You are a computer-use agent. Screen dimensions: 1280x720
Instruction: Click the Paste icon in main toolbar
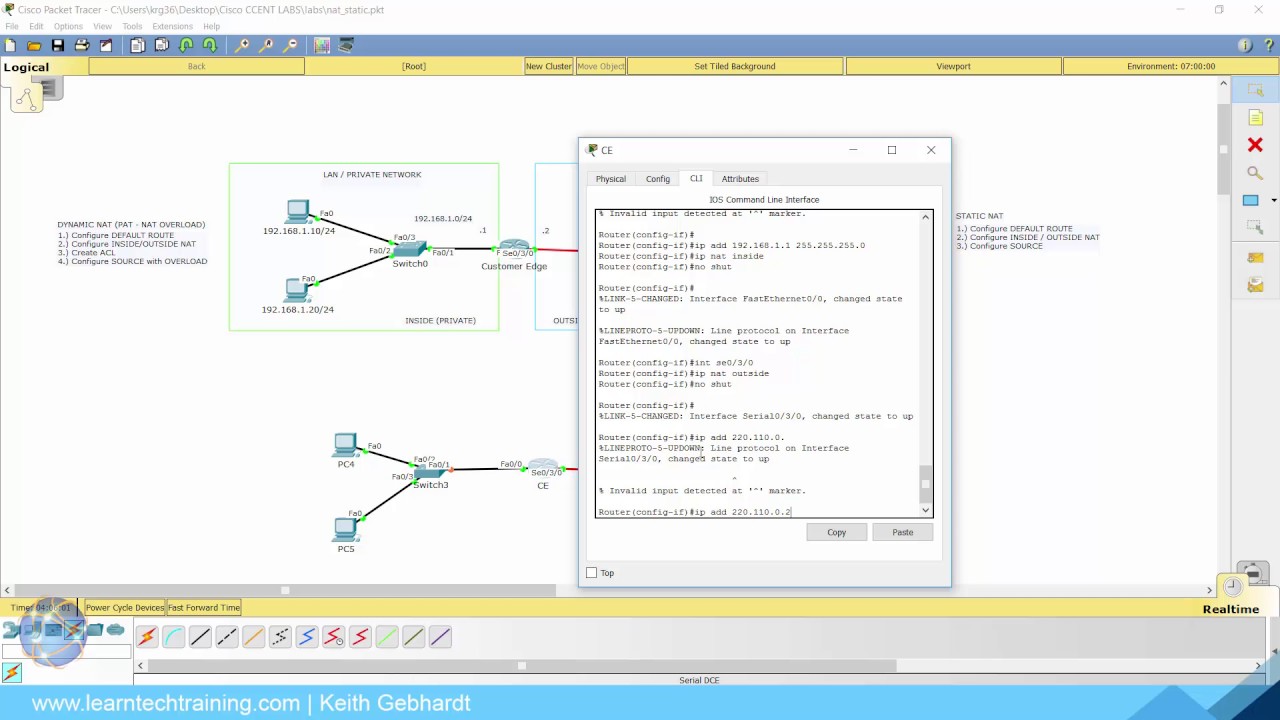coord(162,45)
